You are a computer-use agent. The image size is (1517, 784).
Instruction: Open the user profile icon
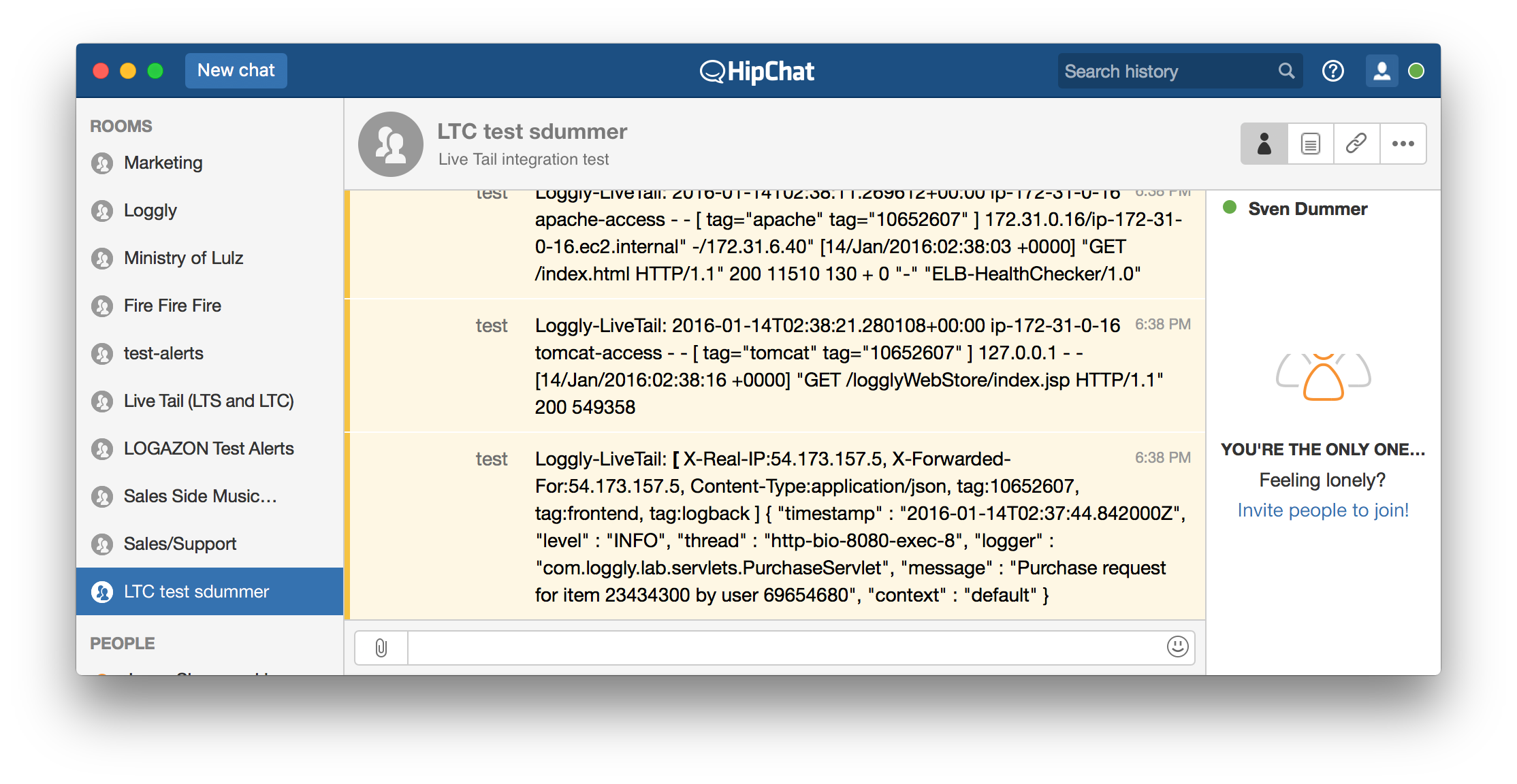coord(1382,71)
